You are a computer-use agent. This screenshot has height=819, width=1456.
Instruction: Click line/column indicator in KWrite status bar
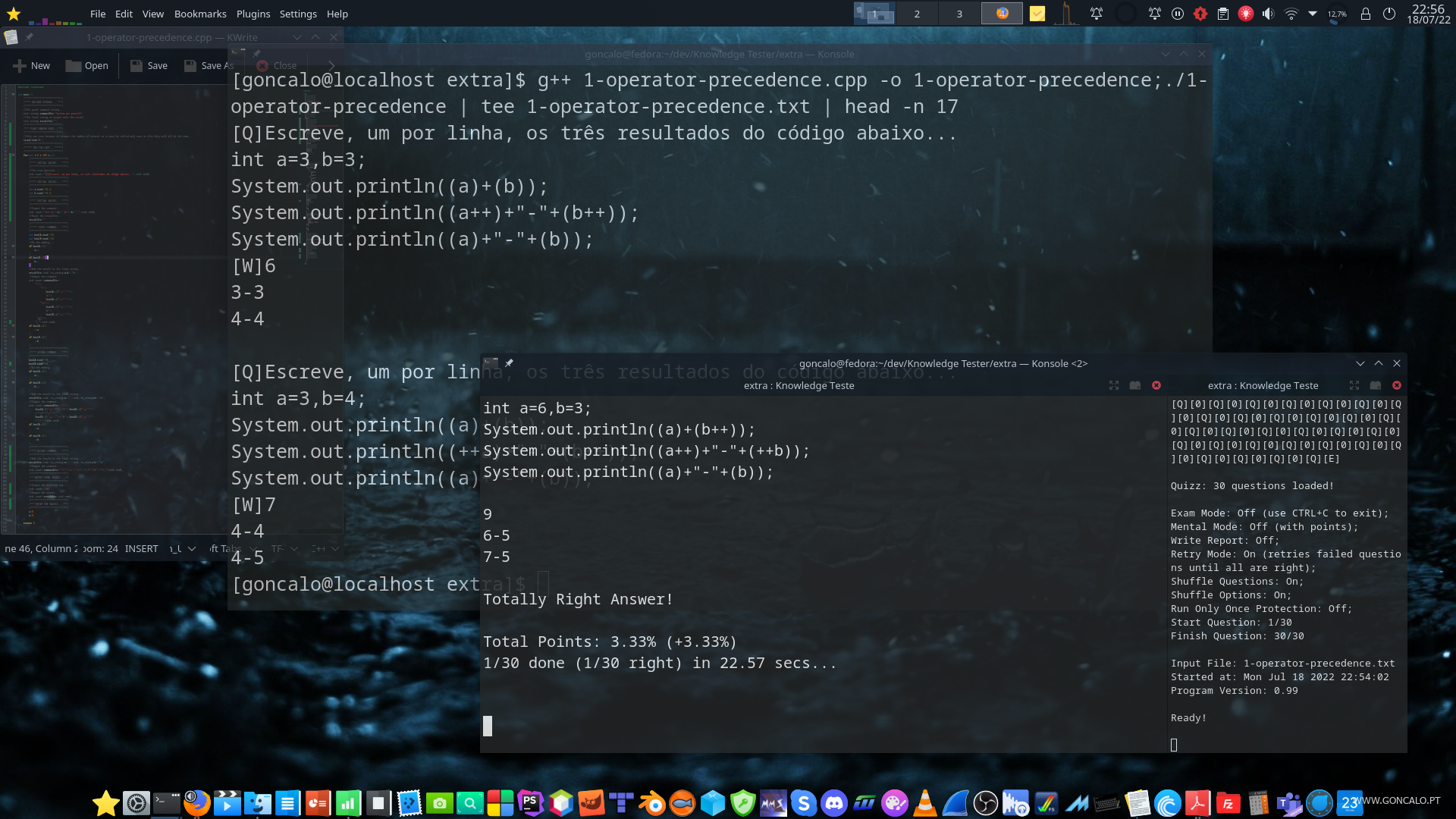[42, 548]
